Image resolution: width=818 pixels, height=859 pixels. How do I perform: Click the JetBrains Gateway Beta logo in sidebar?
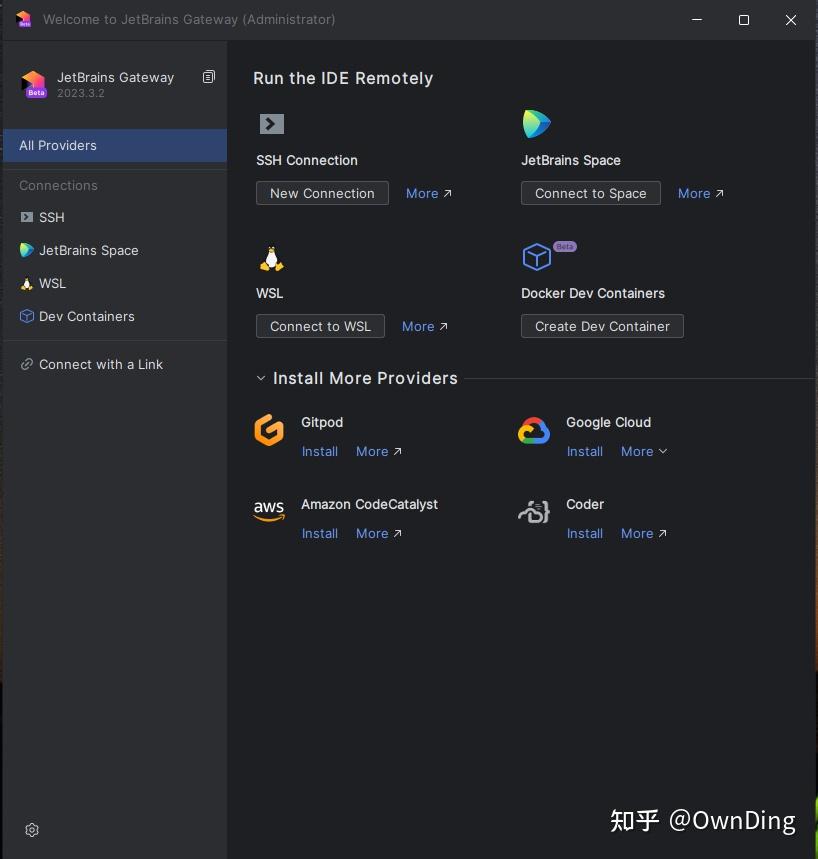34,84
